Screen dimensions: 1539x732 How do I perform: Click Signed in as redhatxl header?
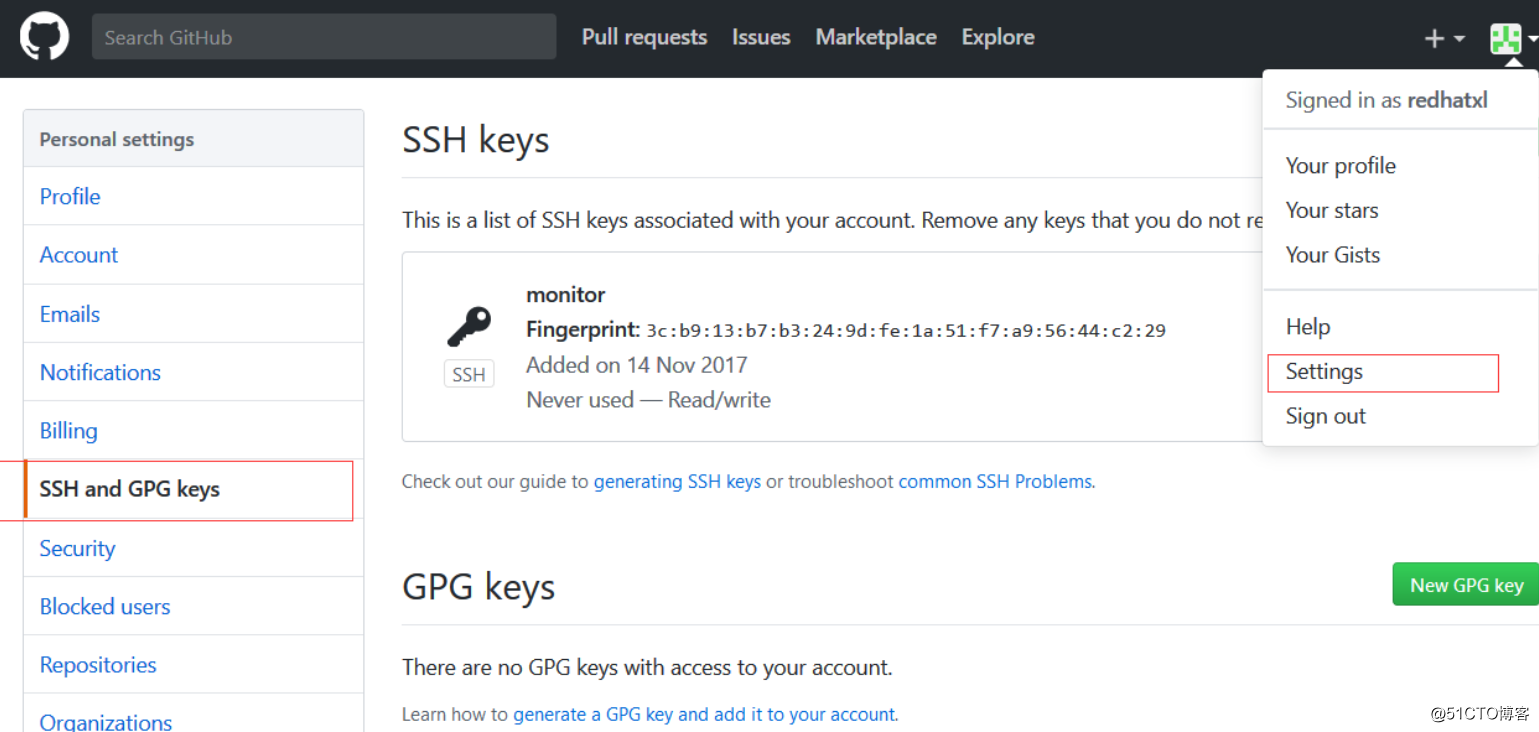[1387, 100]
